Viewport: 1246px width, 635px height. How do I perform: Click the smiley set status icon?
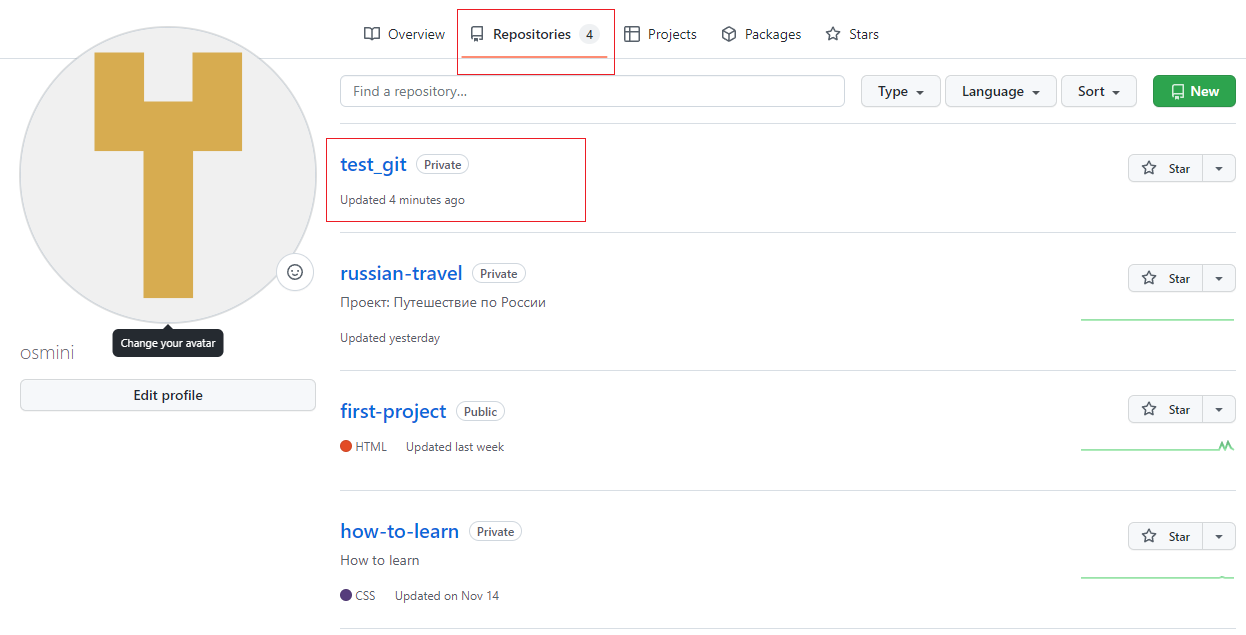coord(295,272)
